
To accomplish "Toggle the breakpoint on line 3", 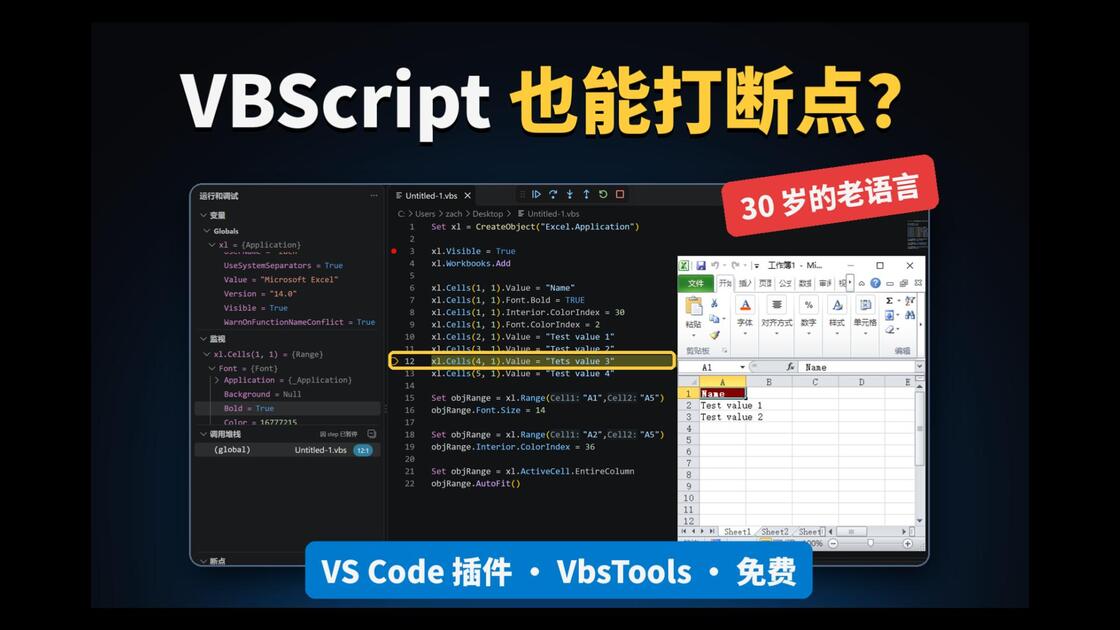I will (x=394, y=251).
